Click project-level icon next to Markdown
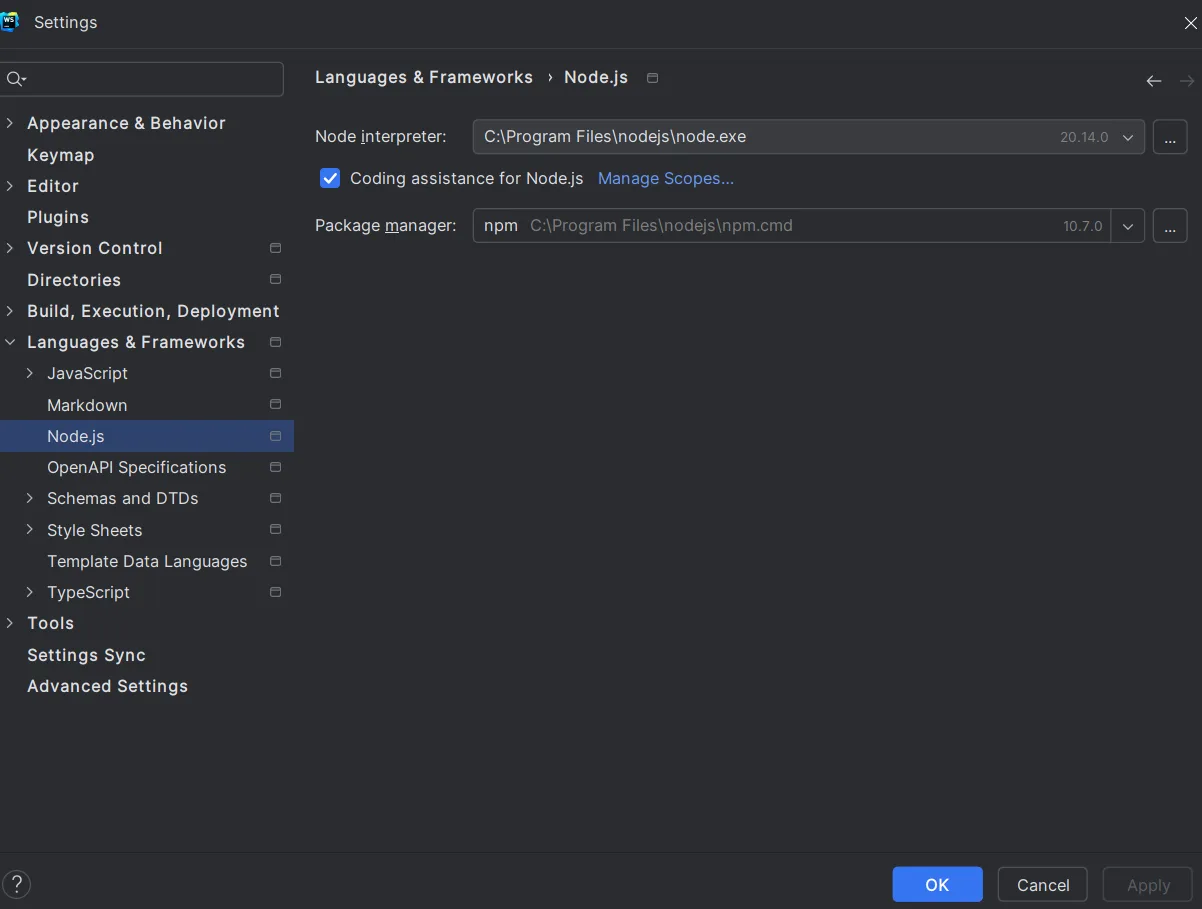 click(x=276, y=404)
